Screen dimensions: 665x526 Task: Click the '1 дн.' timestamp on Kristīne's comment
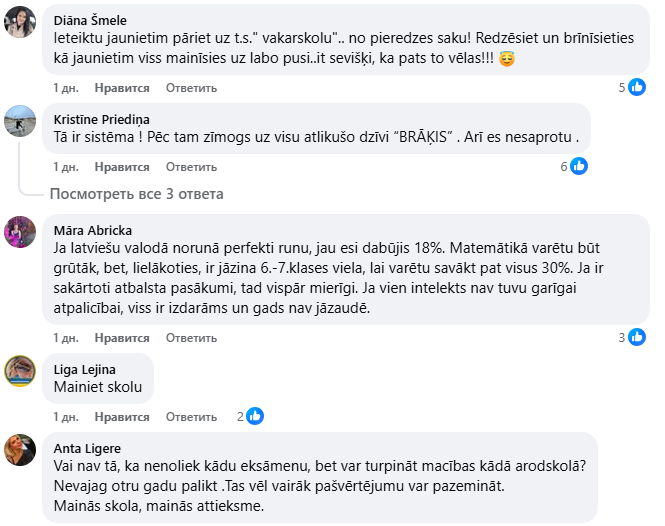pos(65,167)
